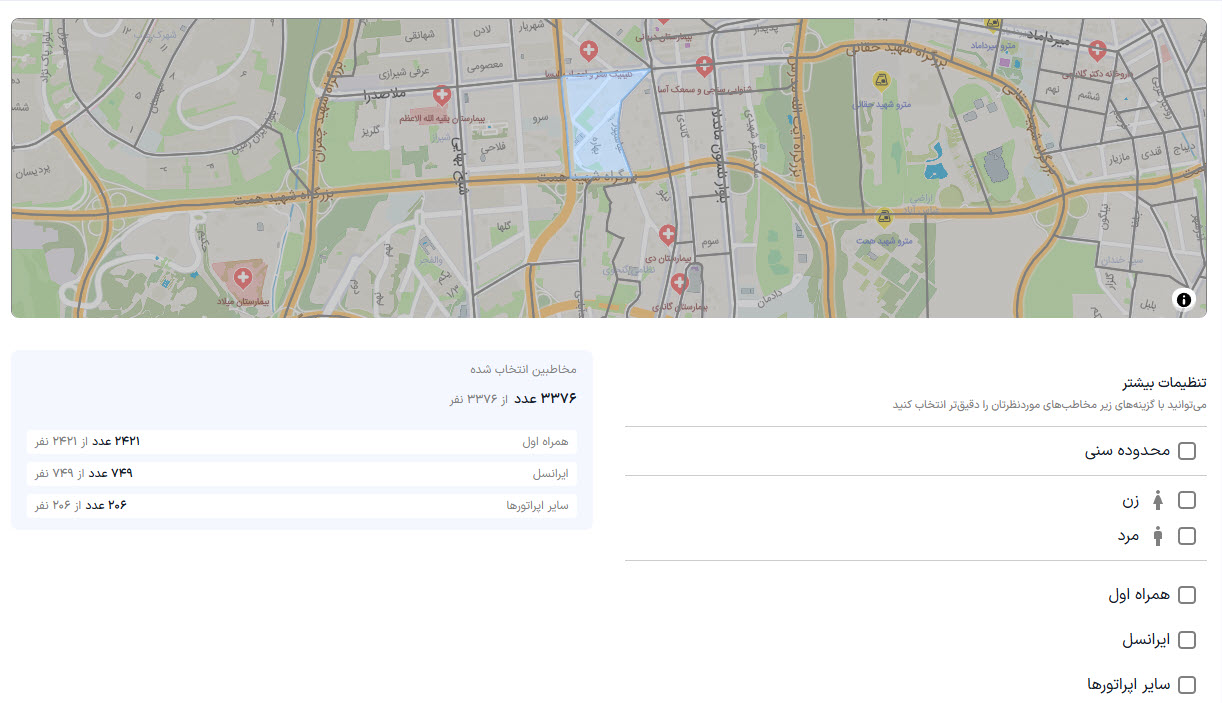Click the Day hospital marker on map
The width and height of the screenshot is (1222, 703).
[668, 235]
